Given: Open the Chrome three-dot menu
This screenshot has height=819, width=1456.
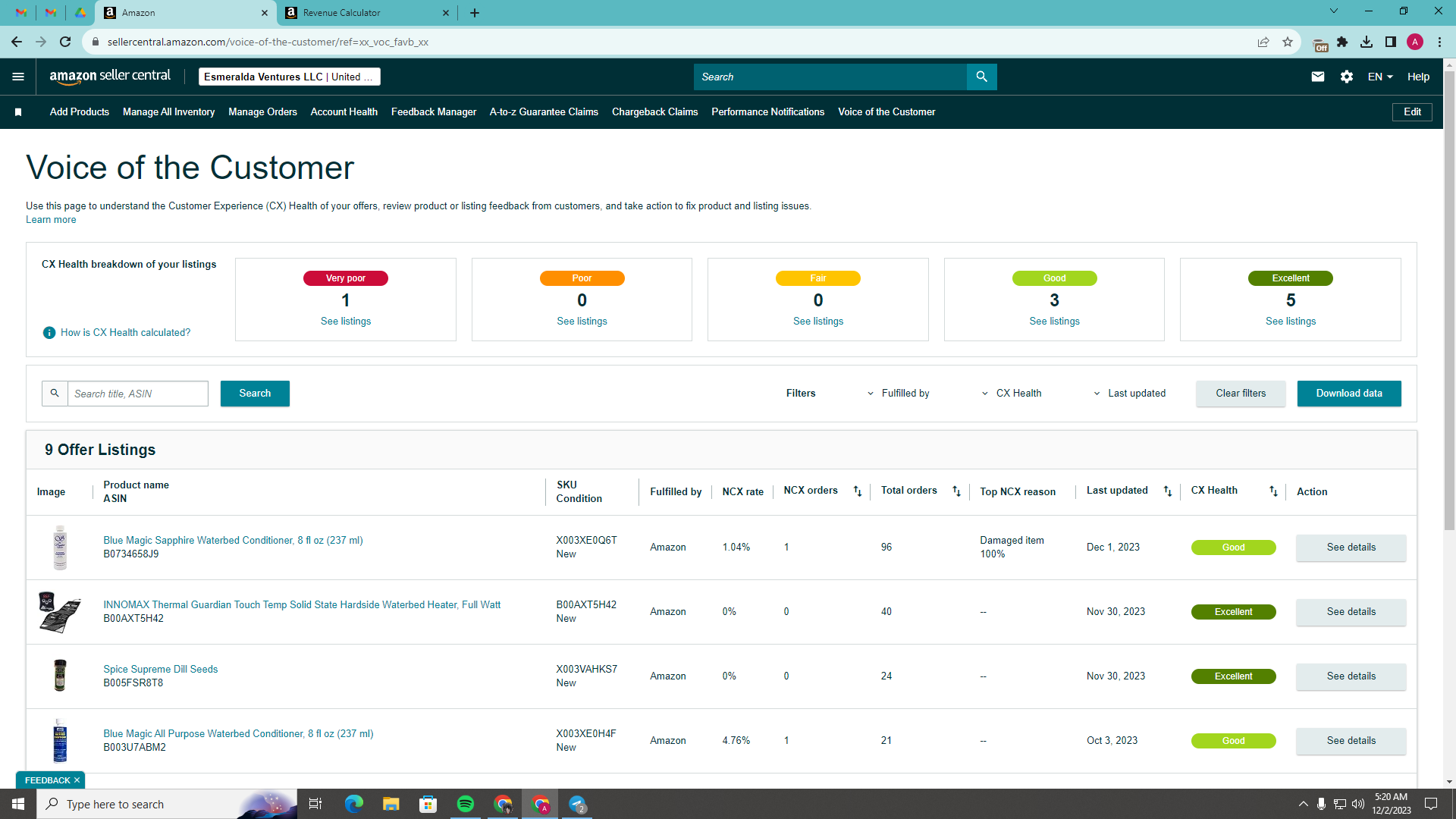Looking at the screenshot, I should (x=1439, y=42).
